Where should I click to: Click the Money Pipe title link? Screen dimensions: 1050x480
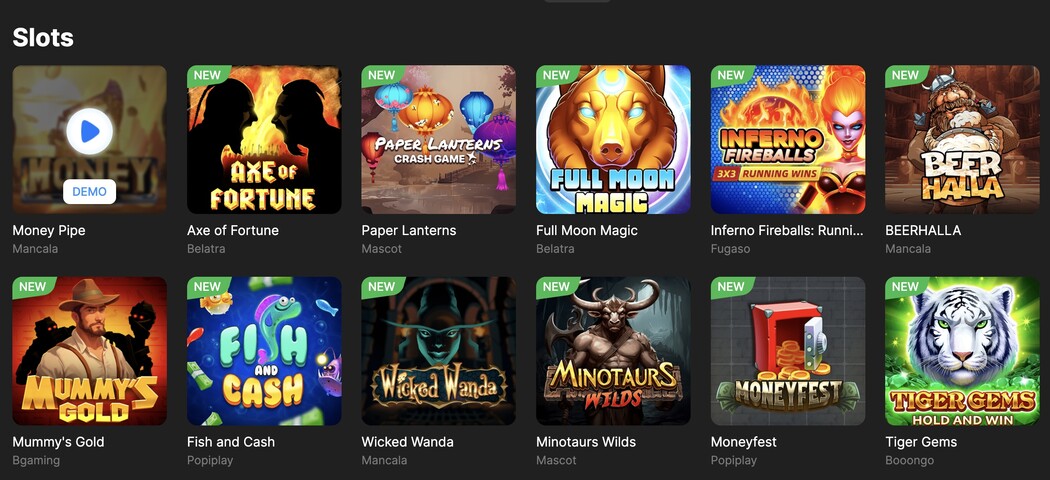[49, 230]
